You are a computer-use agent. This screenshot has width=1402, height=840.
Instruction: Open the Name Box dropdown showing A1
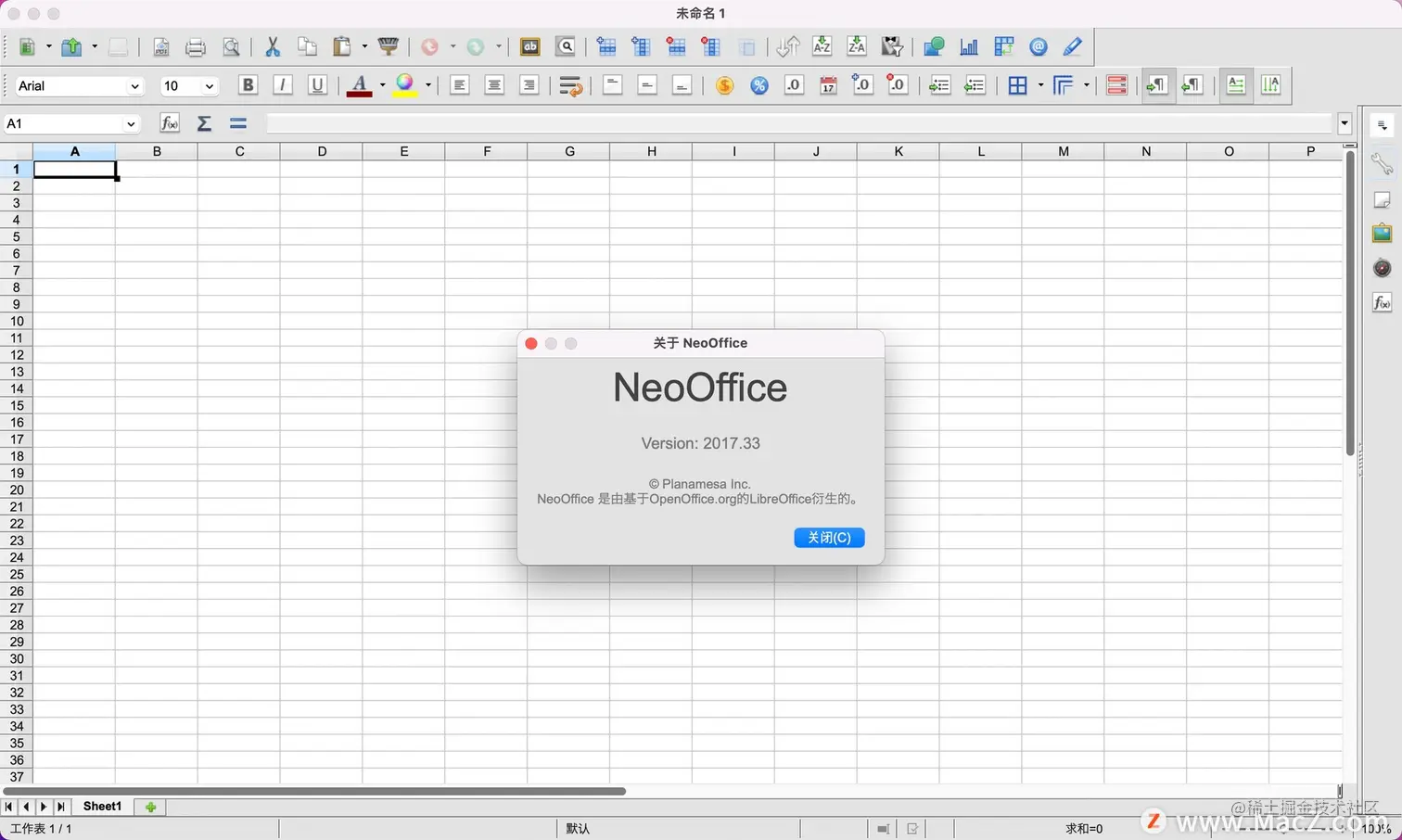pyautogui.click(x=131, y=123)
